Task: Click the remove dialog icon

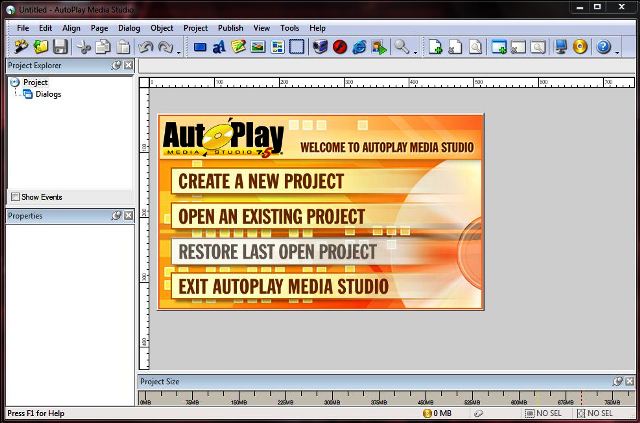Action: tap(518, 47)
